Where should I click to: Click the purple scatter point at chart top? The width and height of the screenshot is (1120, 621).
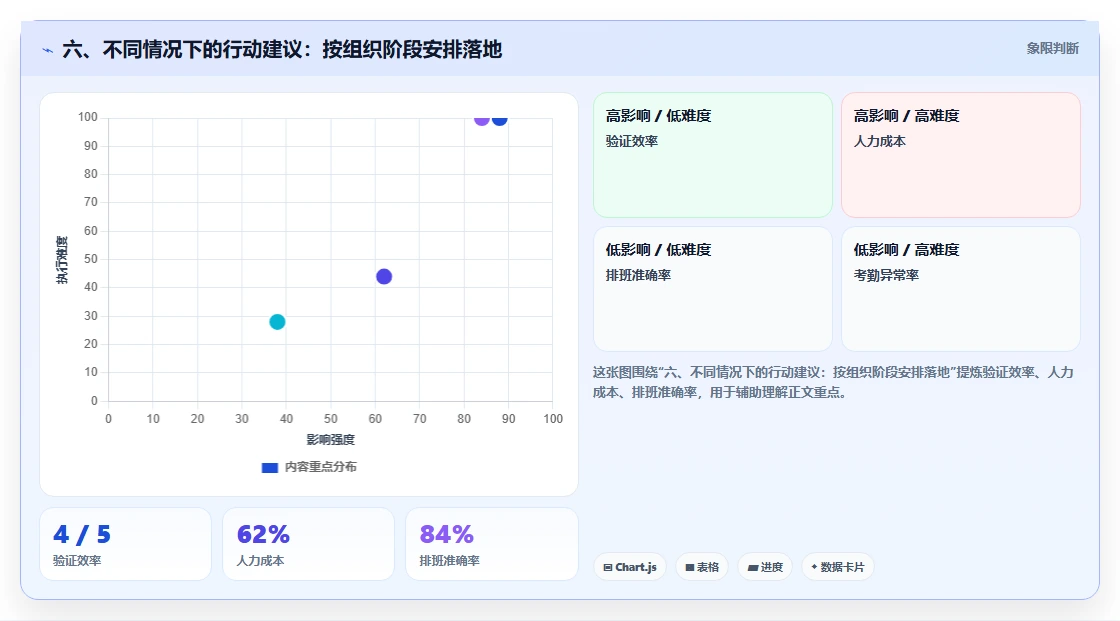pyautogui.click(x=482, y=119)
